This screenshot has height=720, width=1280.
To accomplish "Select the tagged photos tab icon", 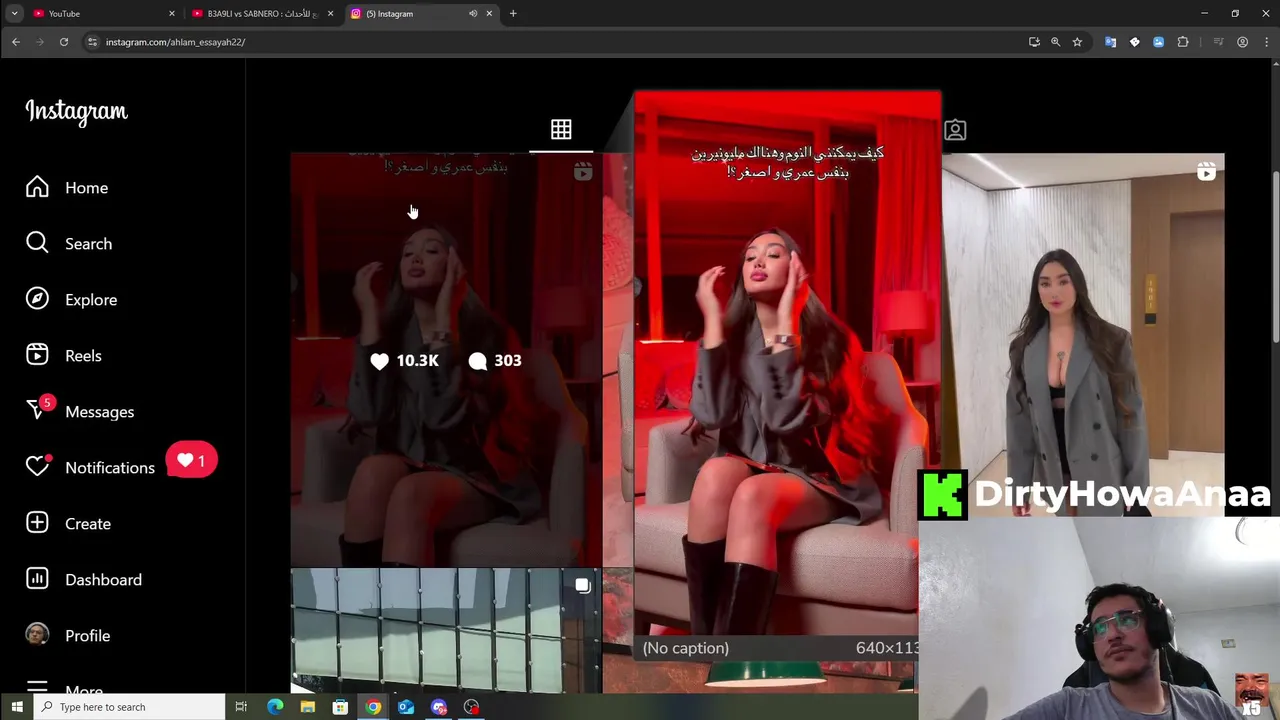I will (955, 130).
